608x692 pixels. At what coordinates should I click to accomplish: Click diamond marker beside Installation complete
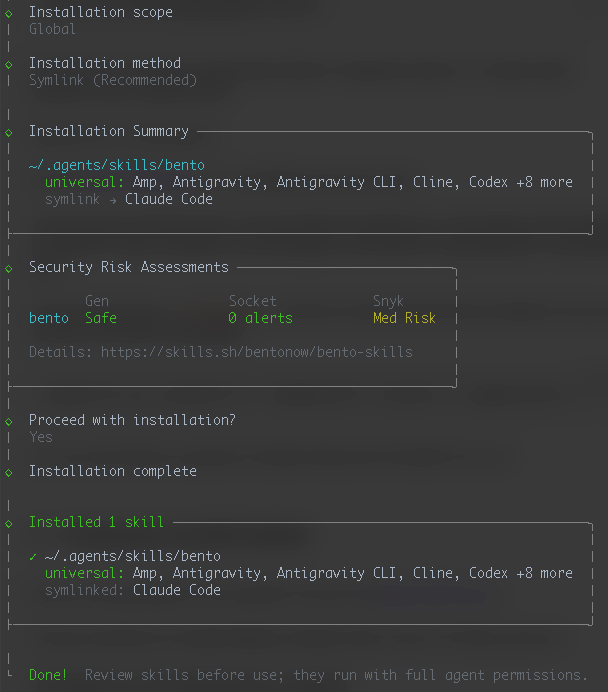9,473
